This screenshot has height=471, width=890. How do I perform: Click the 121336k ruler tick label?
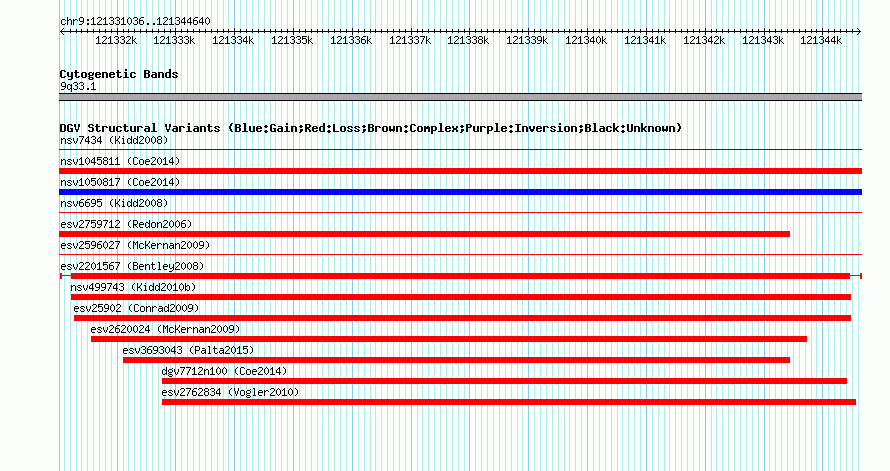[351, 40]
